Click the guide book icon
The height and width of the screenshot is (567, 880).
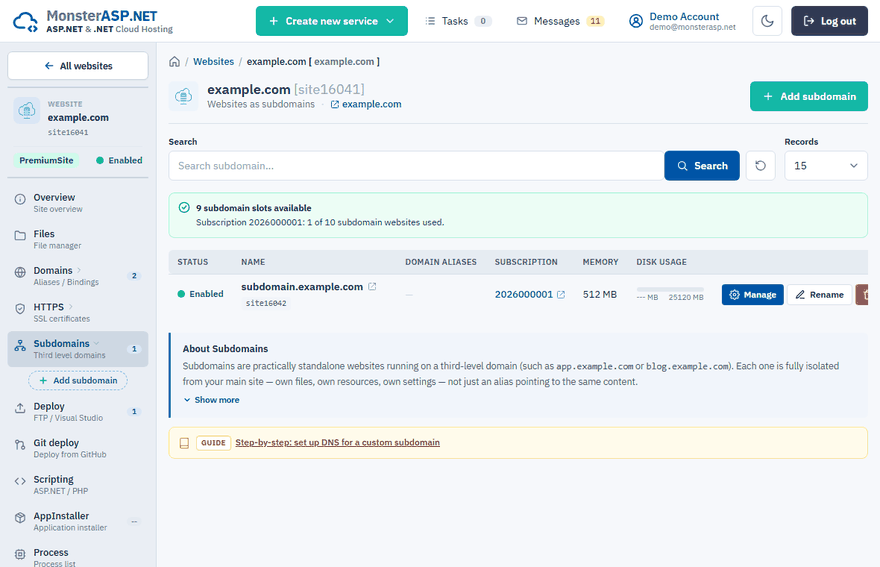pos(184,443)
